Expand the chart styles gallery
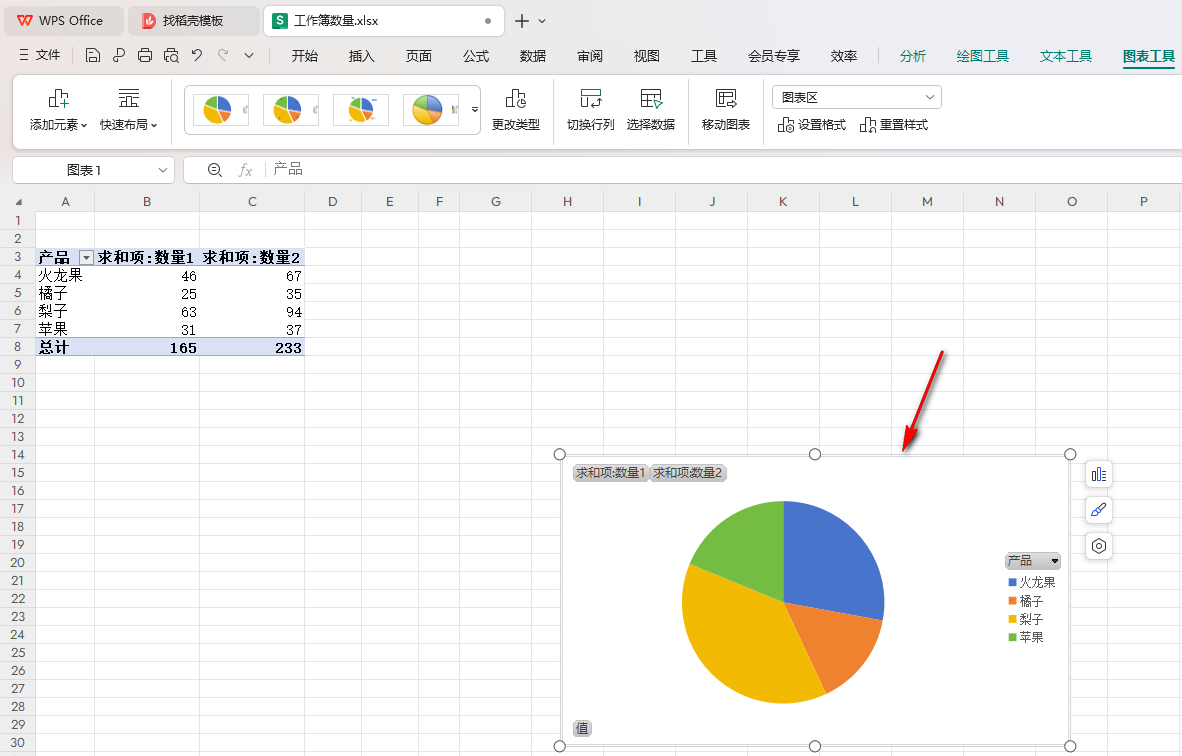Screen dimensions: 1182x756 point(475,110)
